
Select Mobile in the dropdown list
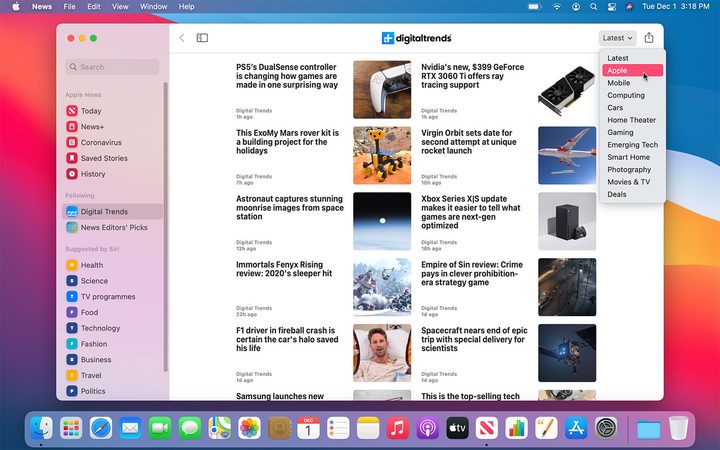point(632,83)
